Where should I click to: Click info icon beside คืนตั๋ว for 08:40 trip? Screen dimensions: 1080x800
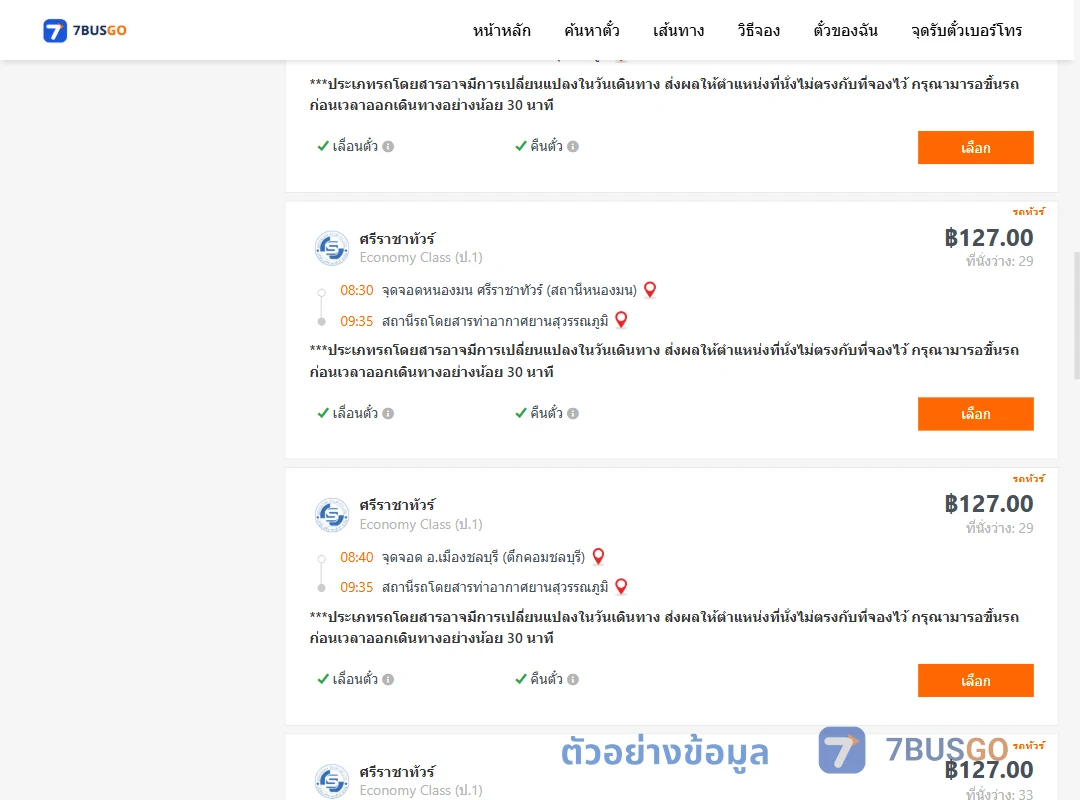pyautogui.click(x=572, y=679)
